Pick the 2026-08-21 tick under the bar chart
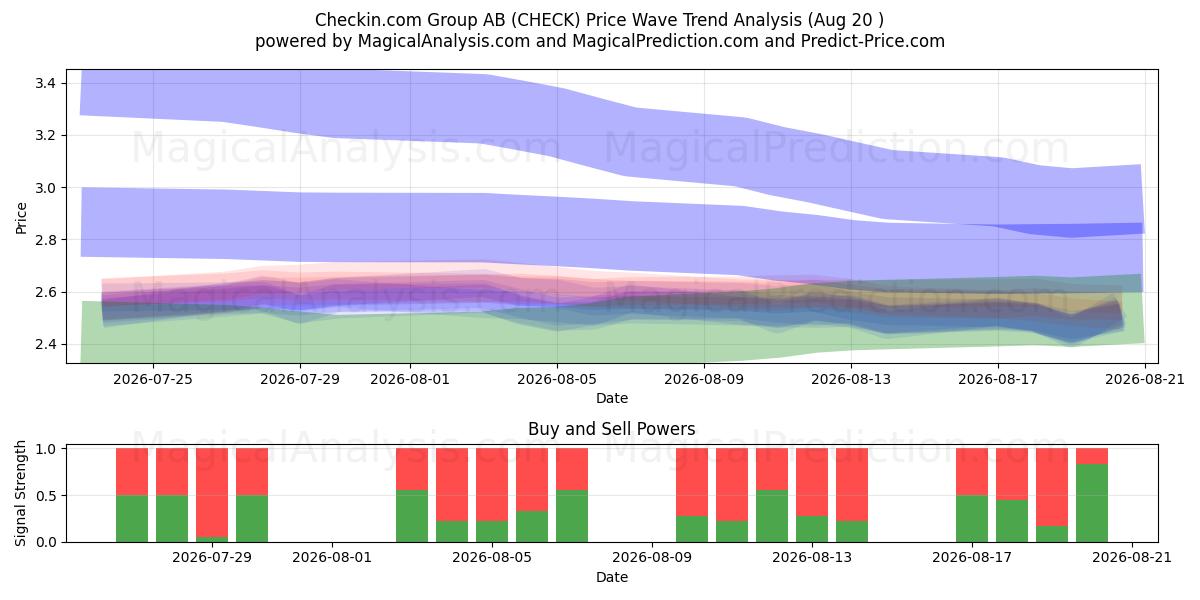 [1132, 558]
